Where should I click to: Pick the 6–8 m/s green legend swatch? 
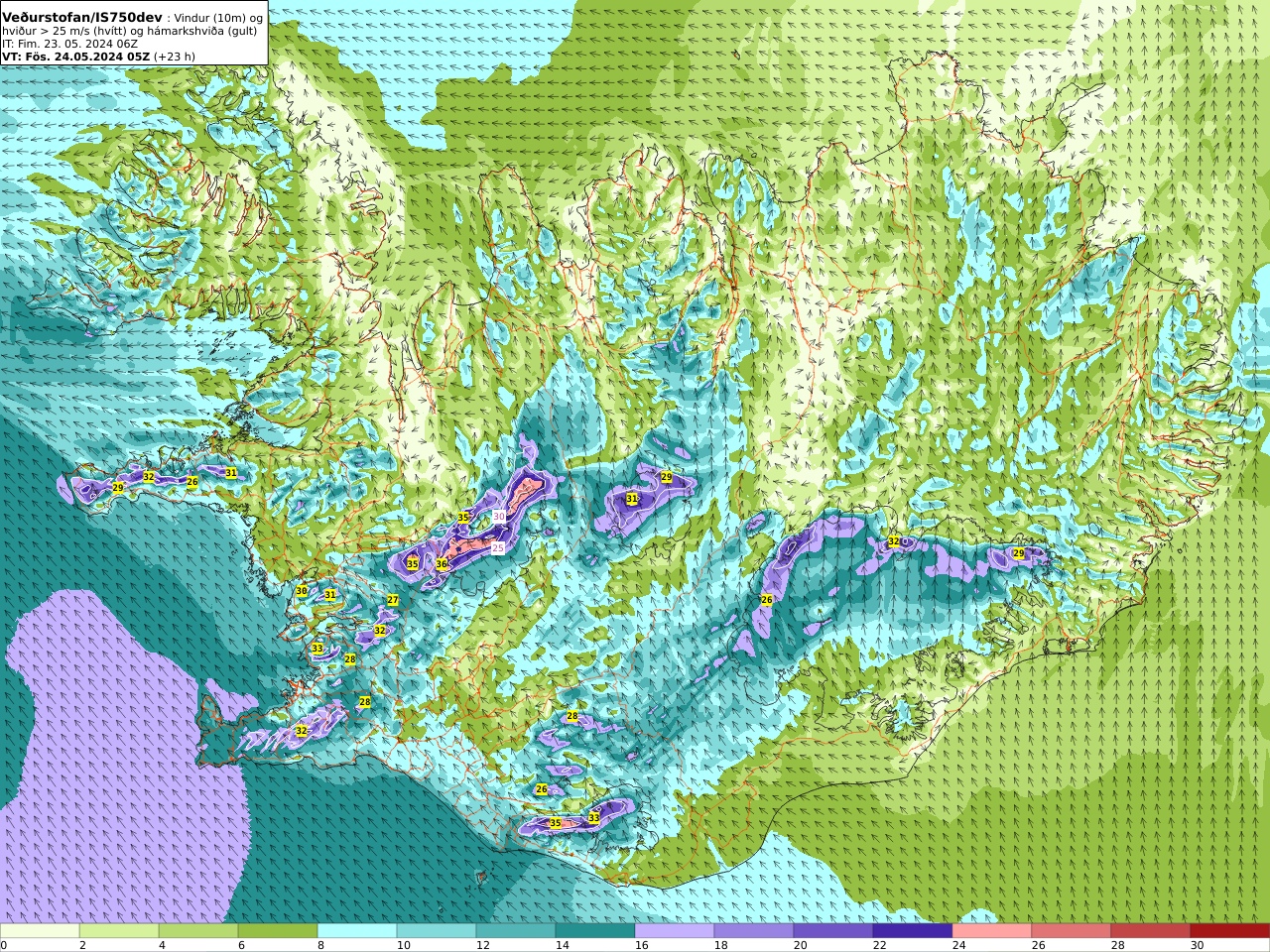[x=278, y=931]
